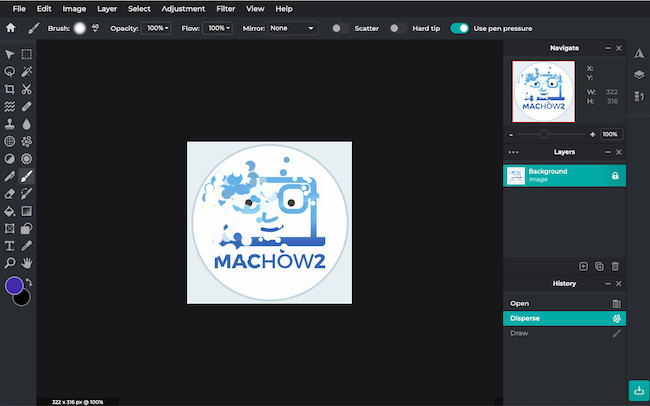Click the lock icon on Background layer

(x=615, y=176)
